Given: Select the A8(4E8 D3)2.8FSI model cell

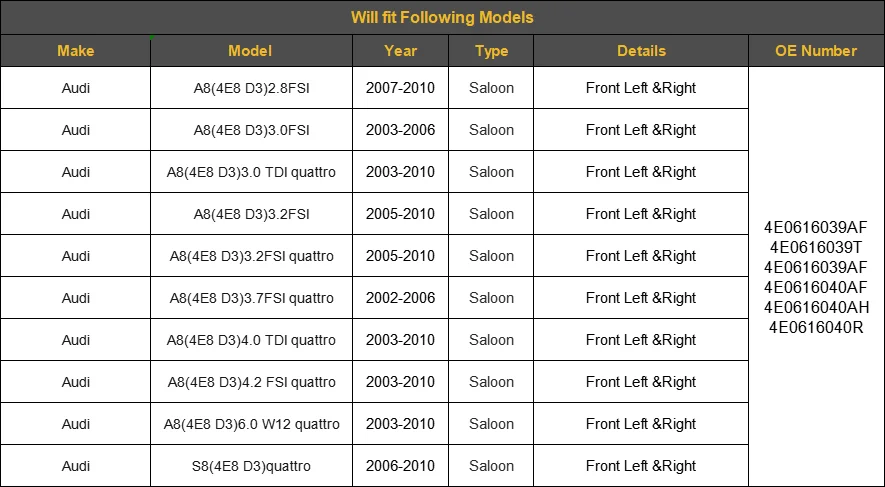Looking at the screenshot, I should (x=251, y=88).
